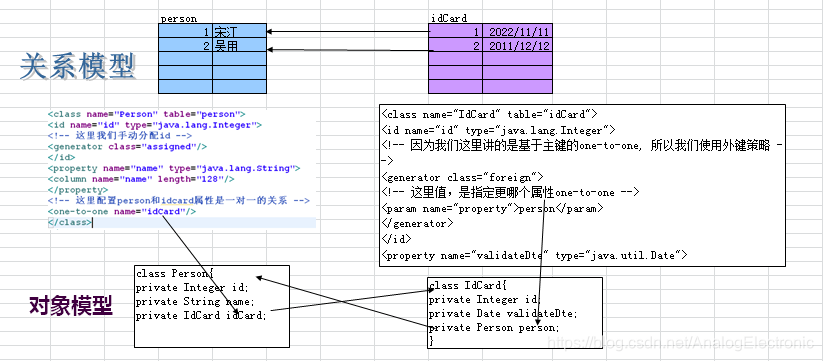Select comment 这里值，是指定更哪个属性one-to-one
823x361 pixels.
pos(510,193)
